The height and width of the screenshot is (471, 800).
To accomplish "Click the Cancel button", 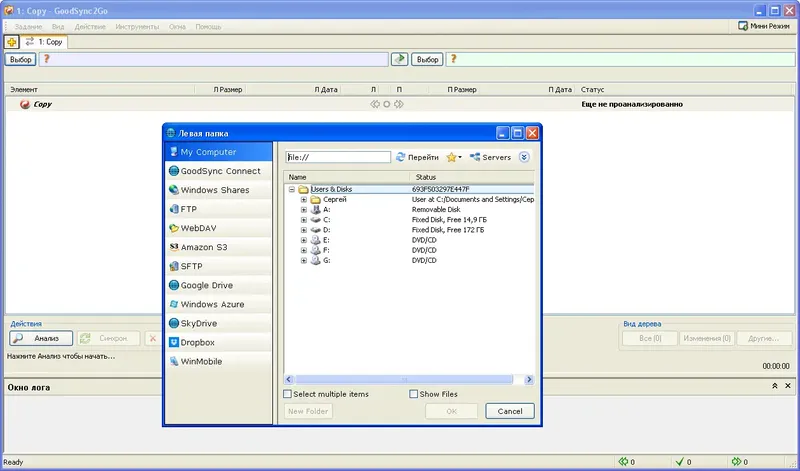I will pos(510,411).
